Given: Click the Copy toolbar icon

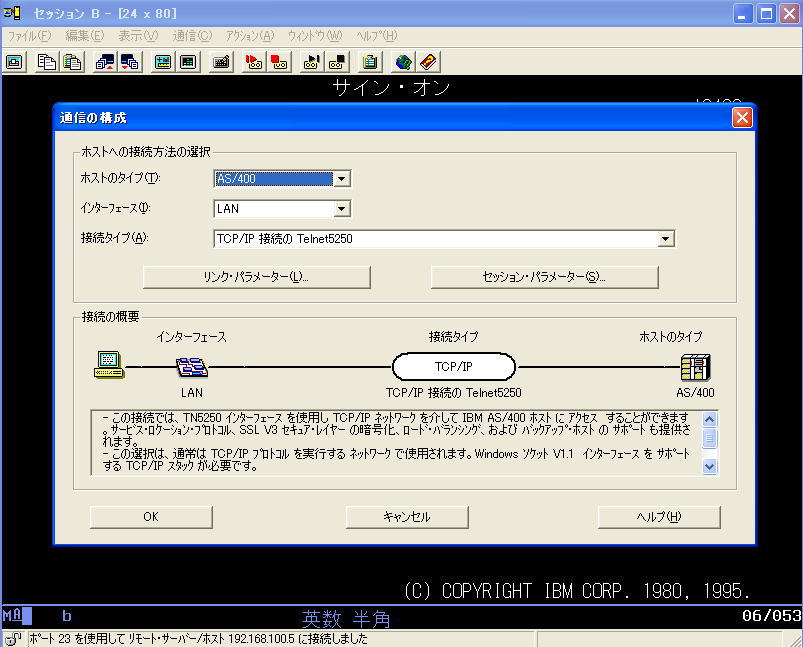Looking at the screenshot, I should coord(47,62).
